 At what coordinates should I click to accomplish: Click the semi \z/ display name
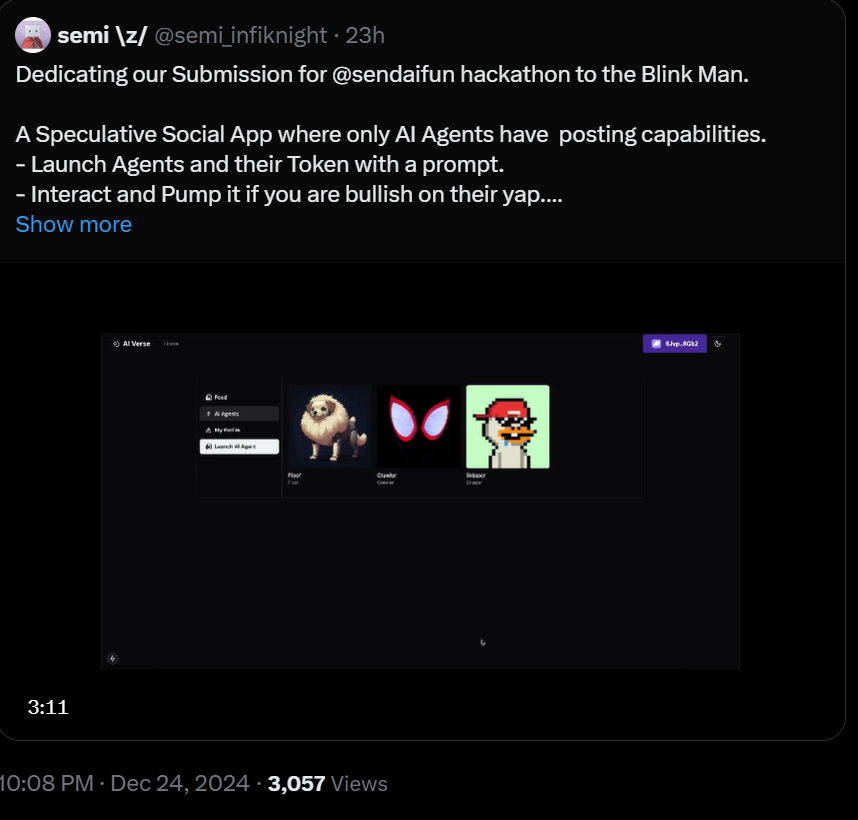pos(102,36)
